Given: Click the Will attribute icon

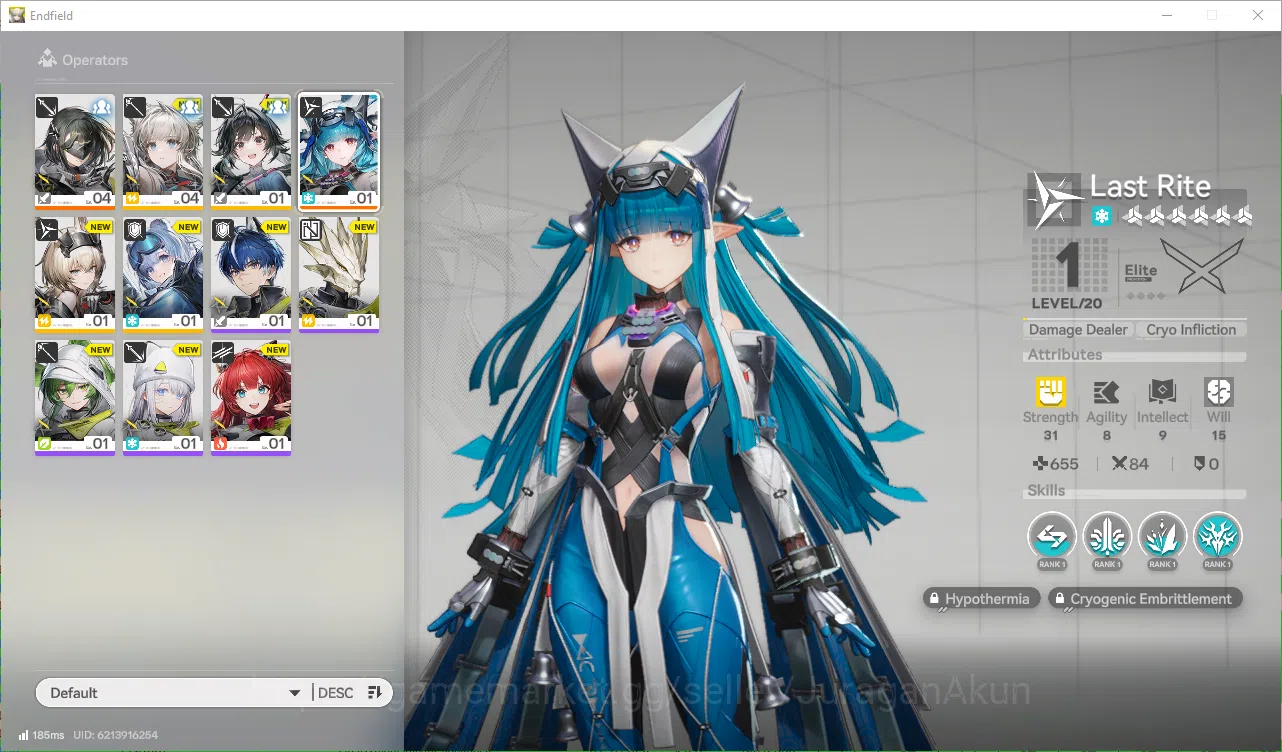Looking at the screenshot, I should 1219,391.
